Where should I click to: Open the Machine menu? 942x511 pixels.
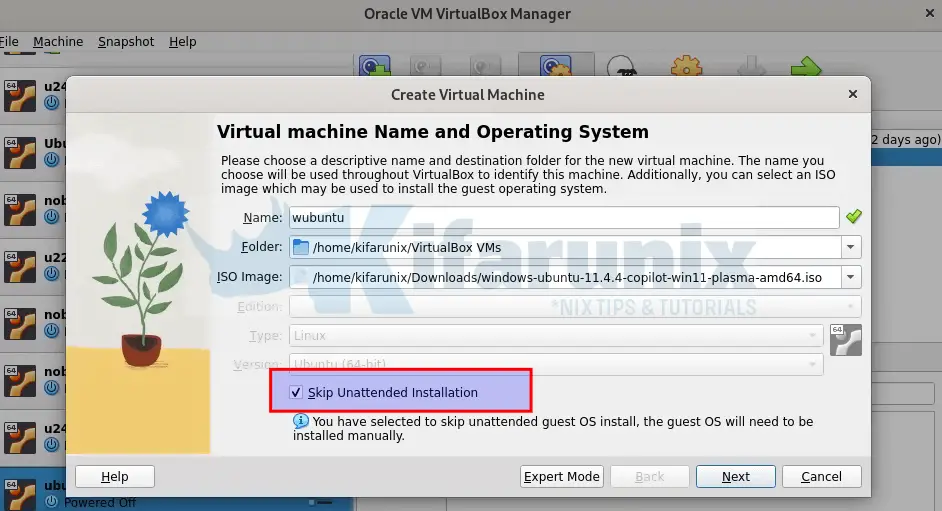point(58,41)
